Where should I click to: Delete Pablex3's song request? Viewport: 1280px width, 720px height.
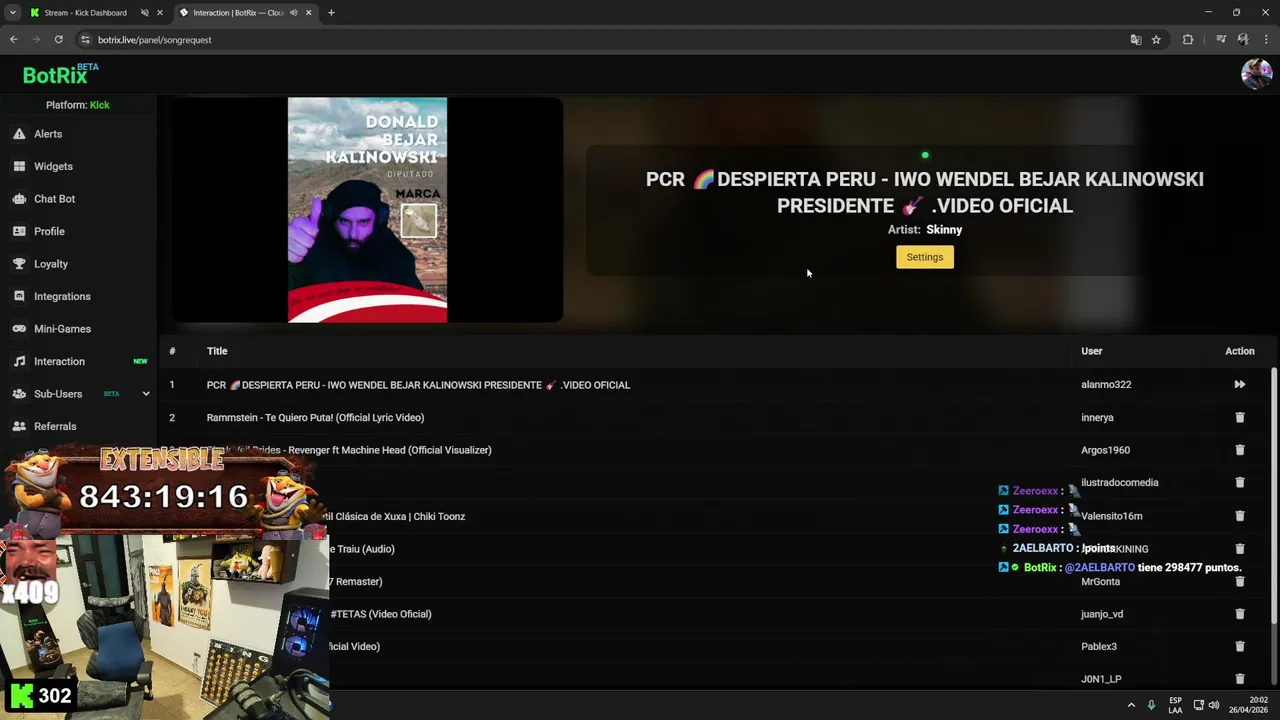[1239, 646]
